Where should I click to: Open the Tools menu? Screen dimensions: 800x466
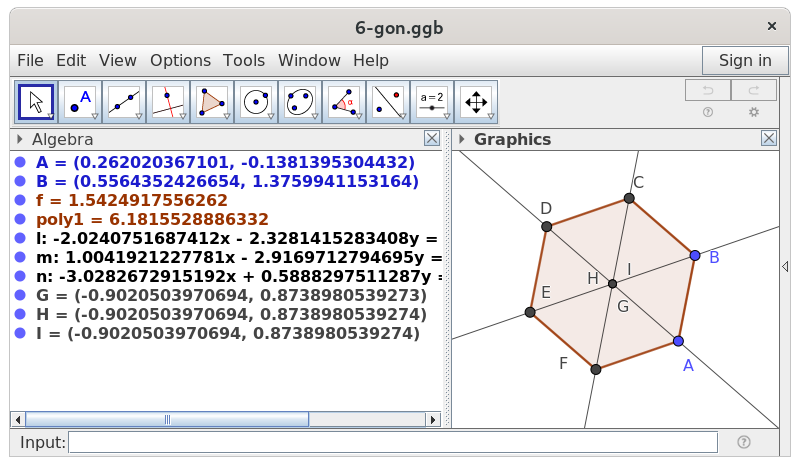tap(244, 60)
